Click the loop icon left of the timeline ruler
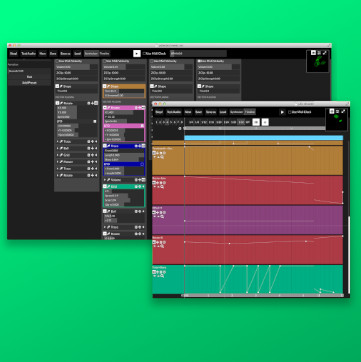361x362 pixels. tap(180, 128)
